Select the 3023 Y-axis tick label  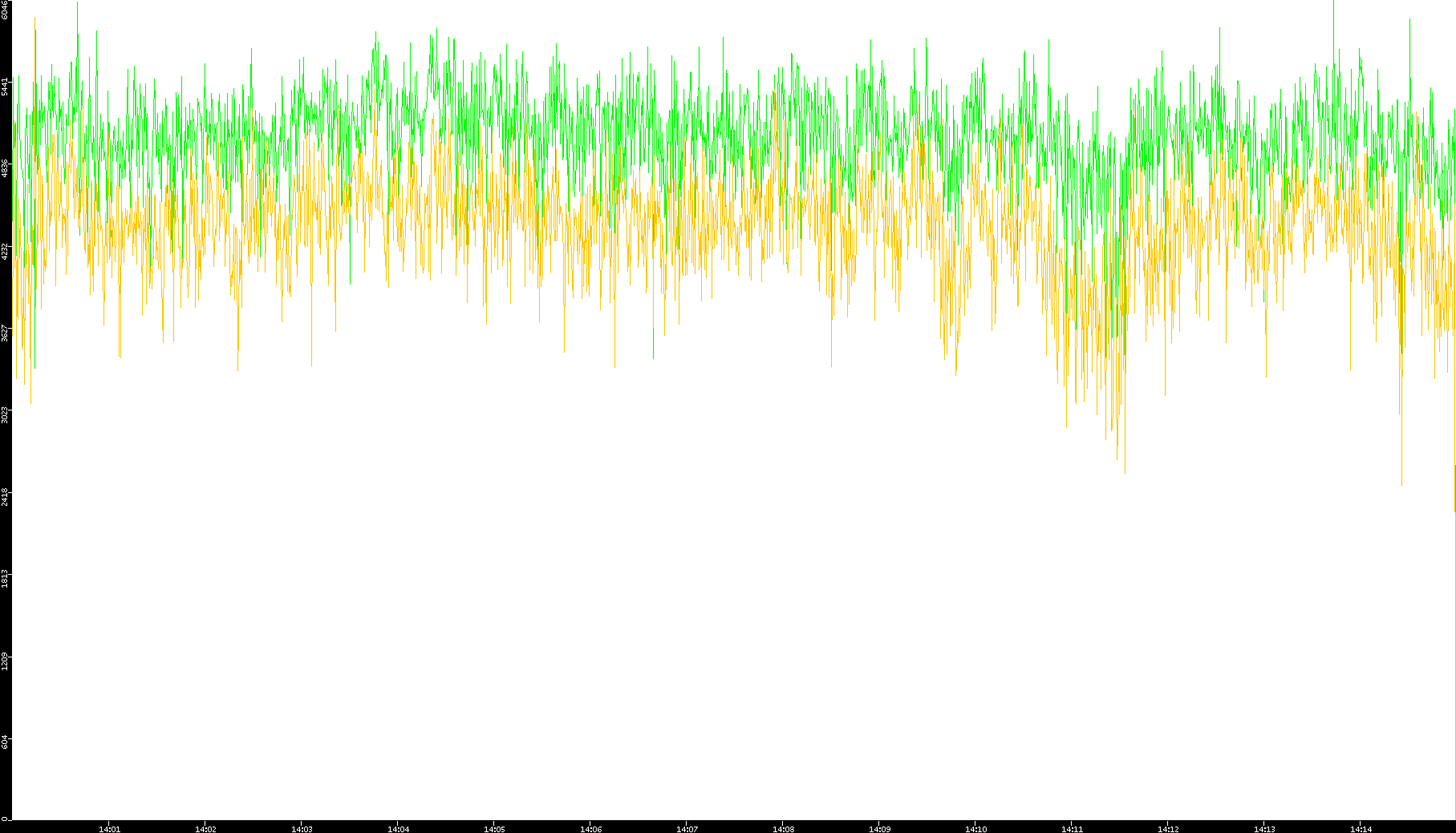point(6,414)
